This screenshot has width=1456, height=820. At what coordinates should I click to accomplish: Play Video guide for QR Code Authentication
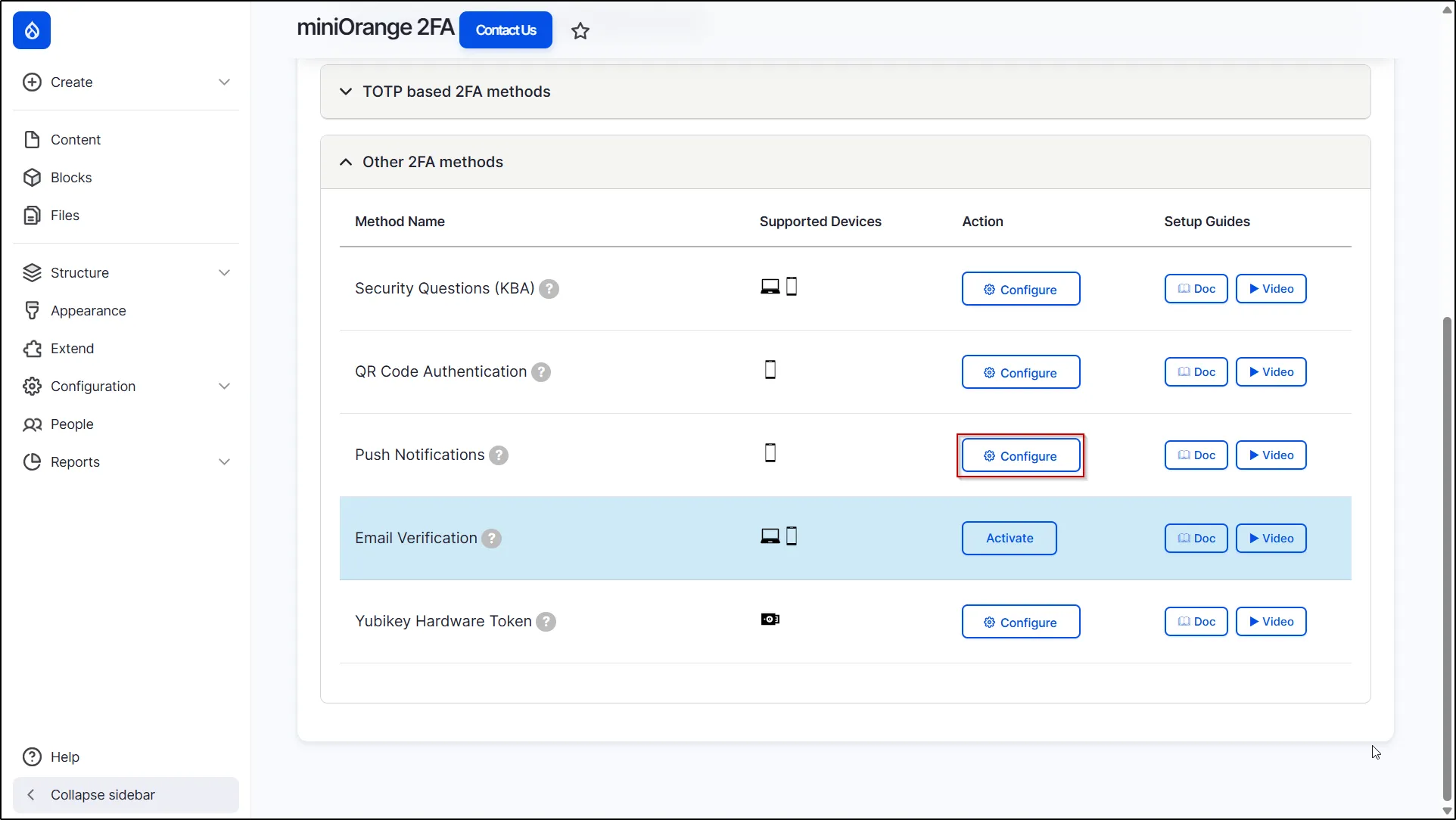click(1271, 372)
